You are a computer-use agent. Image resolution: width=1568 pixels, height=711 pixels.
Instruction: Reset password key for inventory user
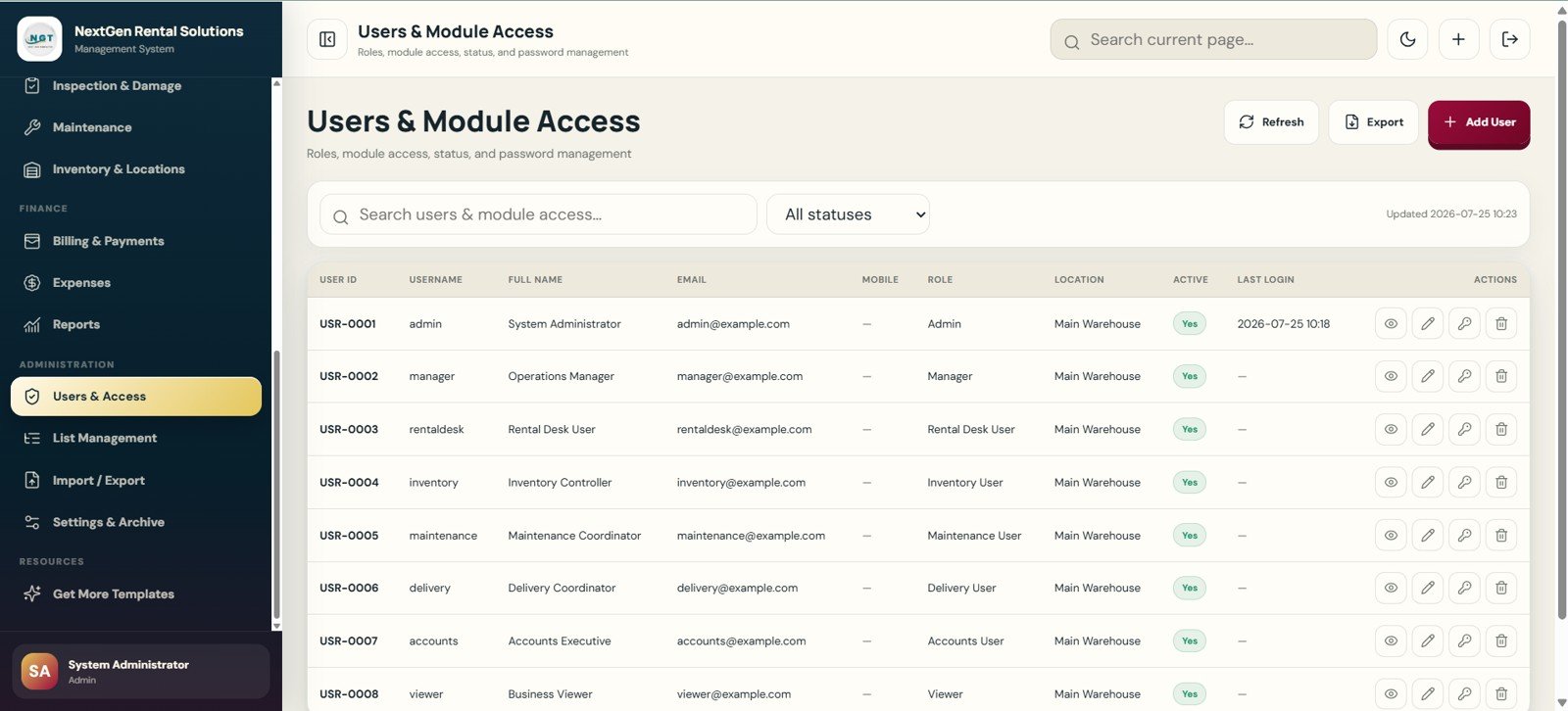[x=1464, y=482]
